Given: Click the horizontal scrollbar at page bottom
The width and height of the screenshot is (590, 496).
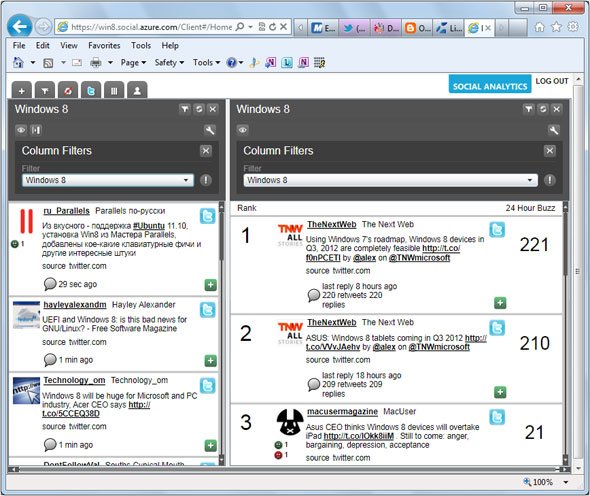Looking at the screenshot, I should click(x=289, y=469).
